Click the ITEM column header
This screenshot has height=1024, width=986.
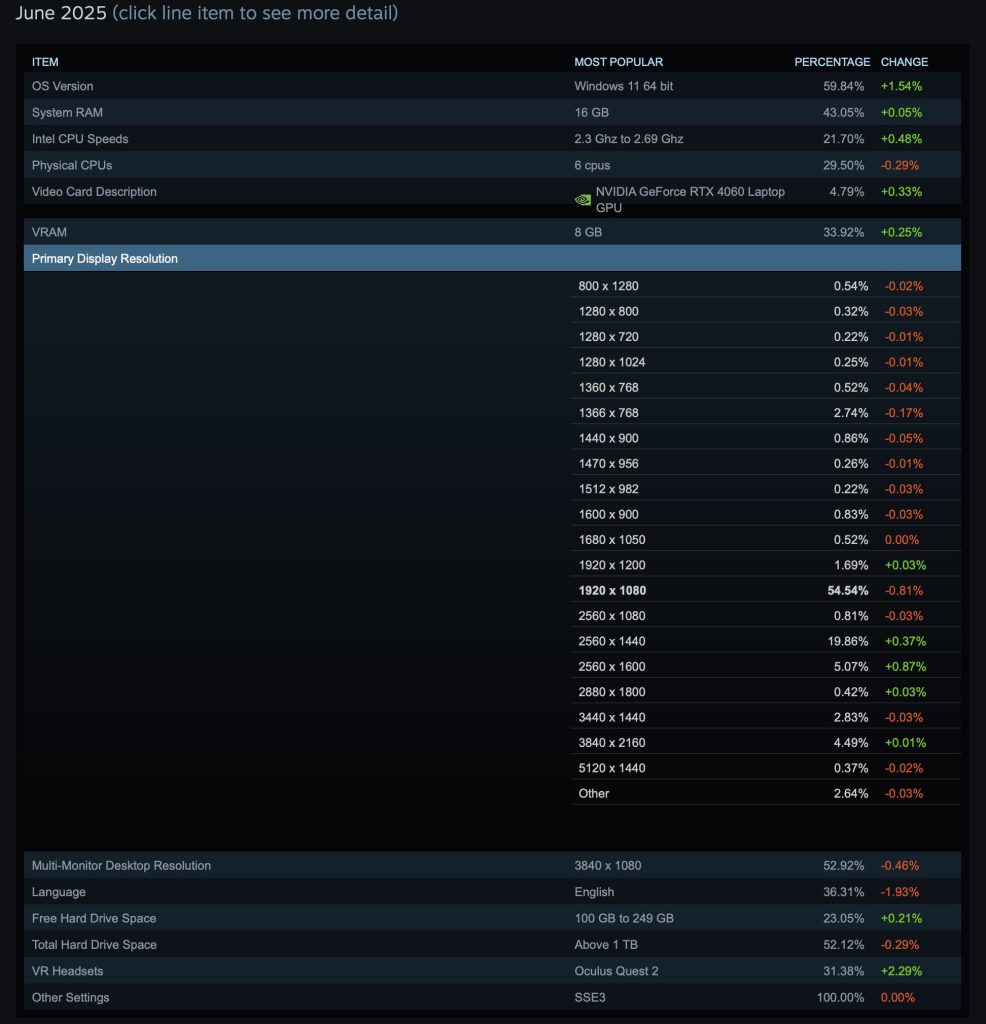pyautogui.click(x=44, y=61)
